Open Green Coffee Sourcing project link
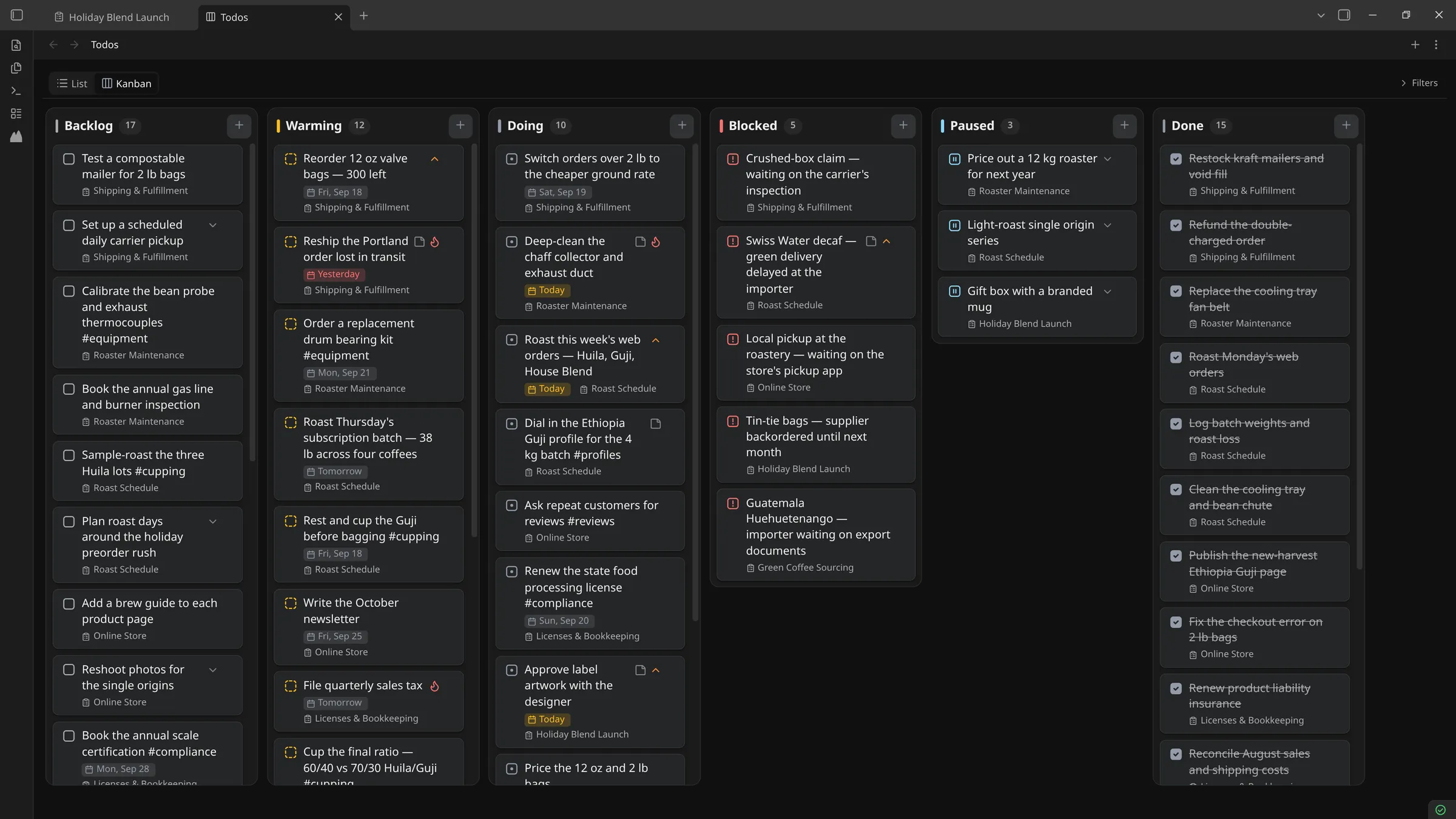Viewport: 1456px width, 819px height. pyautogui.click(x=800, y=568)
